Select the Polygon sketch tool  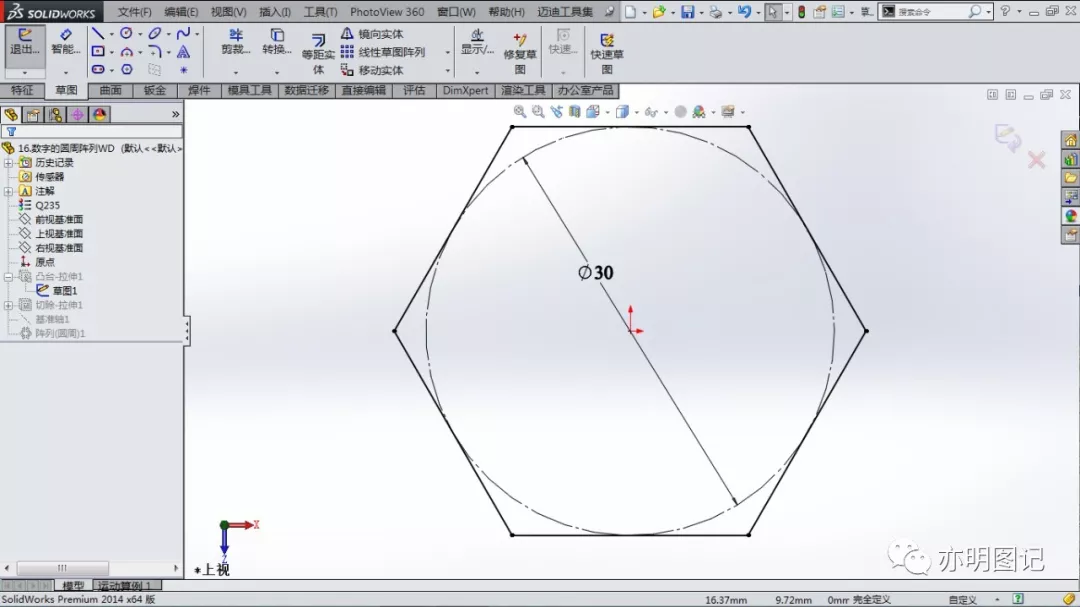pyautogui.click(x=126, y=70)
